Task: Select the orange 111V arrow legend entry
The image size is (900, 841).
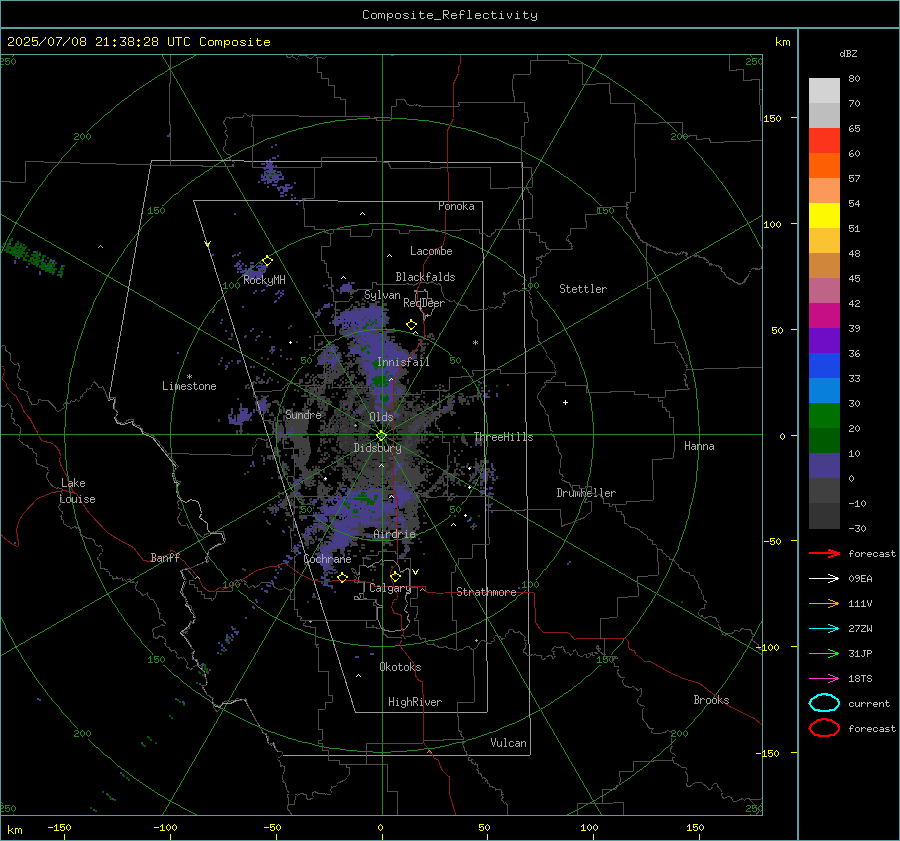Action: pos(824,603)
